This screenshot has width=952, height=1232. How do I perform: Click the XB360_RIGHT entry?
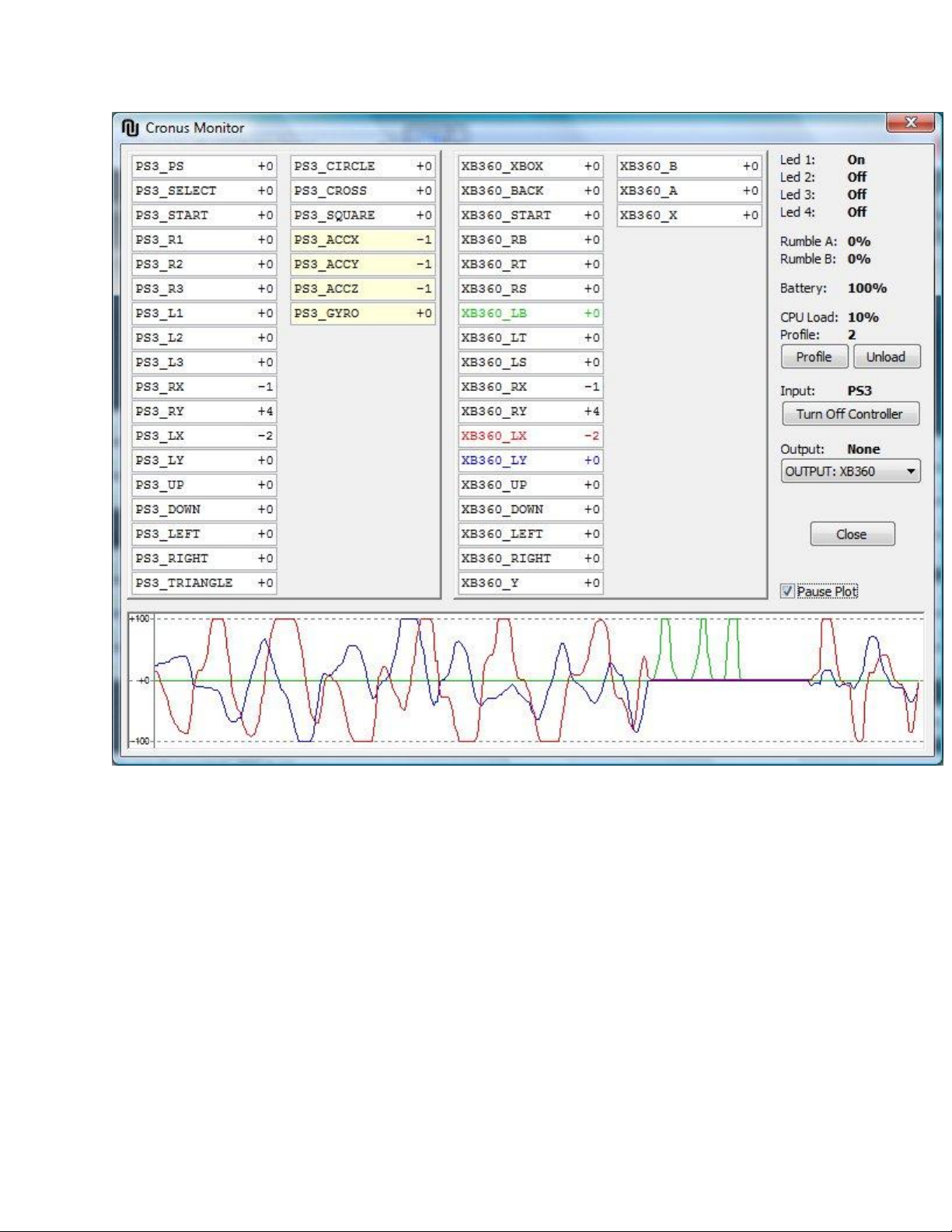point(531,558)
